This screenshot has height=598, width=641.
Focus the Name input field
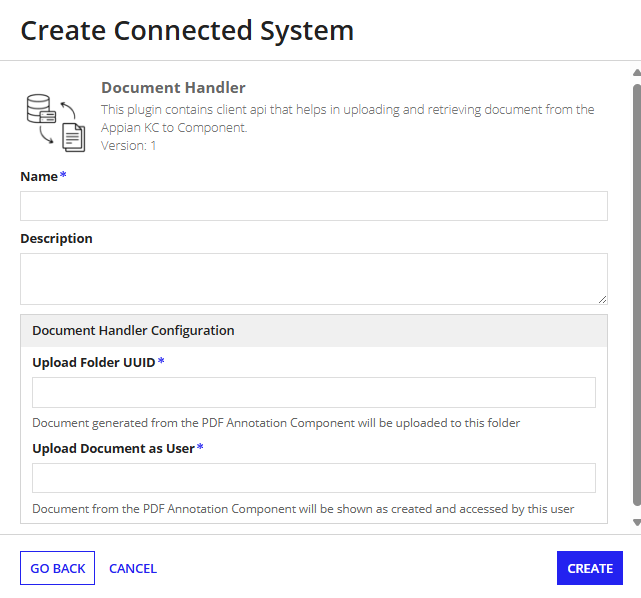313,206
